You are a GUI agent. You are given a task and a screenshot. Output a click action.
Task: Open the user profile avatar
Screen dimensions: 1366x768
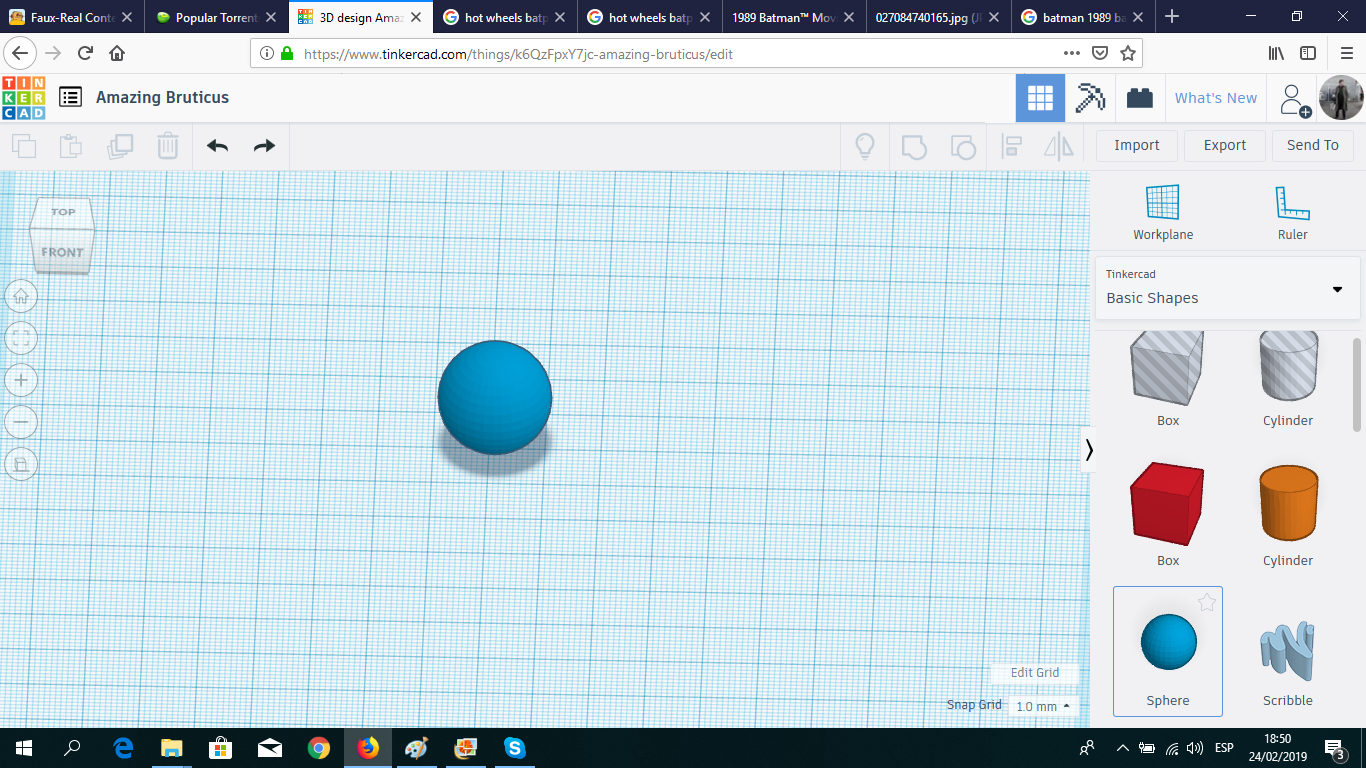(1341, 98)
